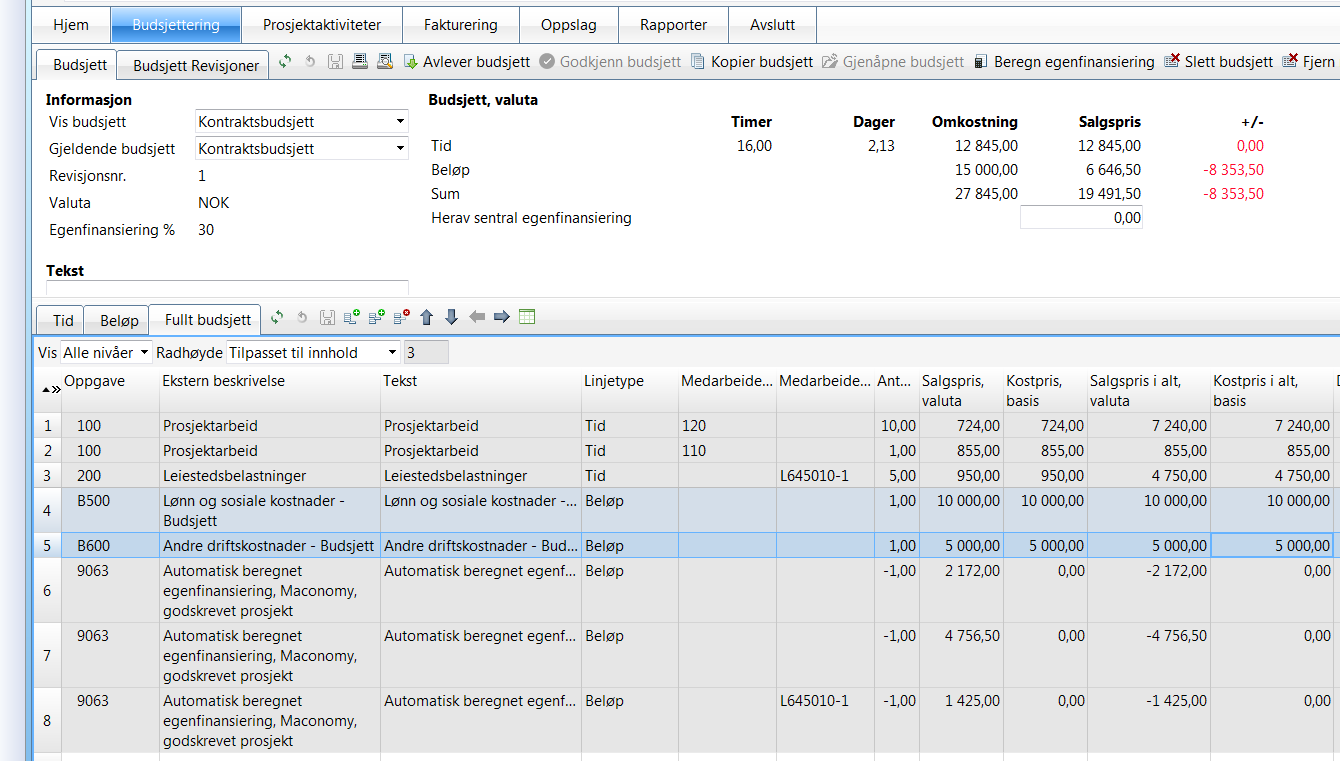The height and width of the screenshot is (761, 1340).
Task: Open the green table layout icon
Action: [527, 317]
